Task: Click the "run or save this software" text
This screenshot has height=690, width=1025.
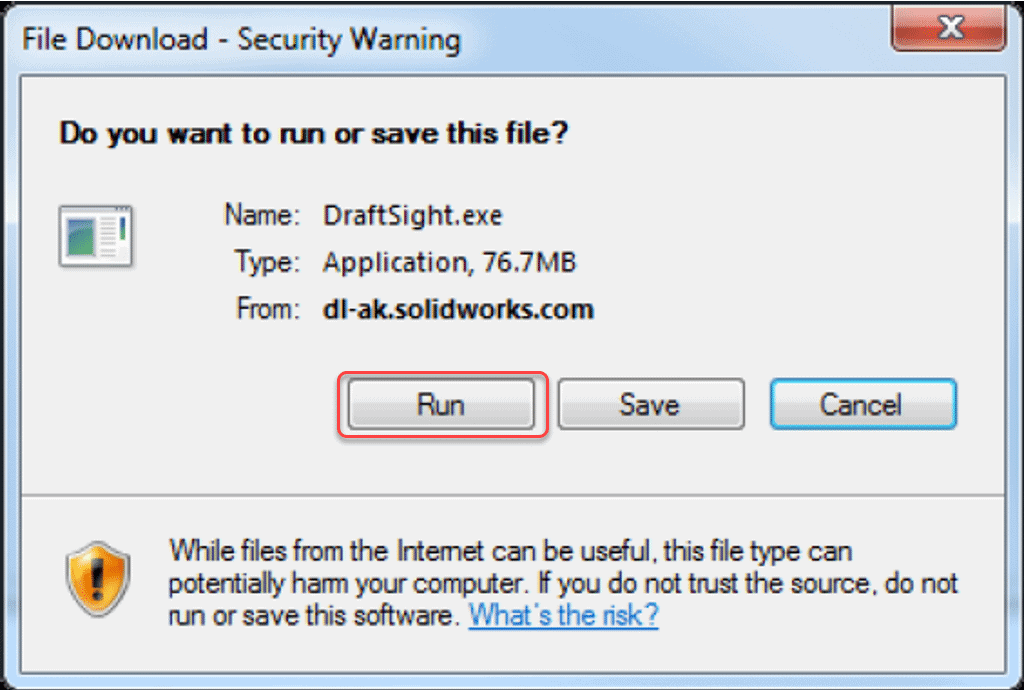Action: tap(315, 614)
